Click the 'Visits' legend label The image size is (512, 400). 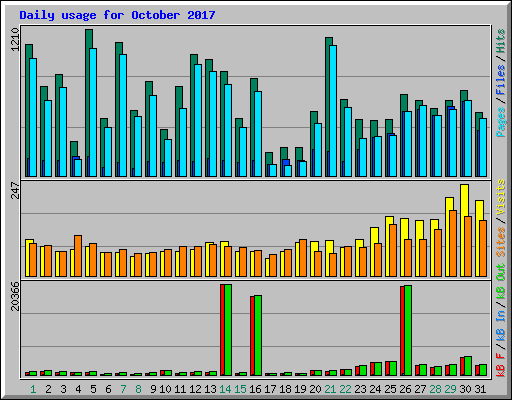[501, 197]
